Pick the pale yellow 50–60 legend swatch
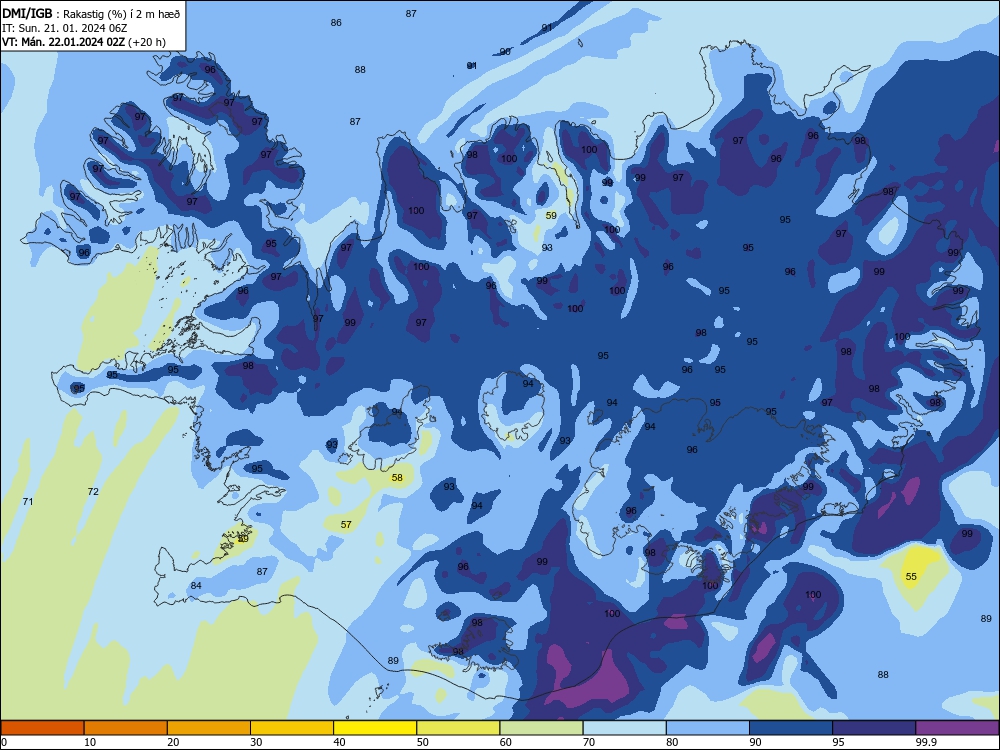This screenshot has height=750, width=1000. pos(459,728)
